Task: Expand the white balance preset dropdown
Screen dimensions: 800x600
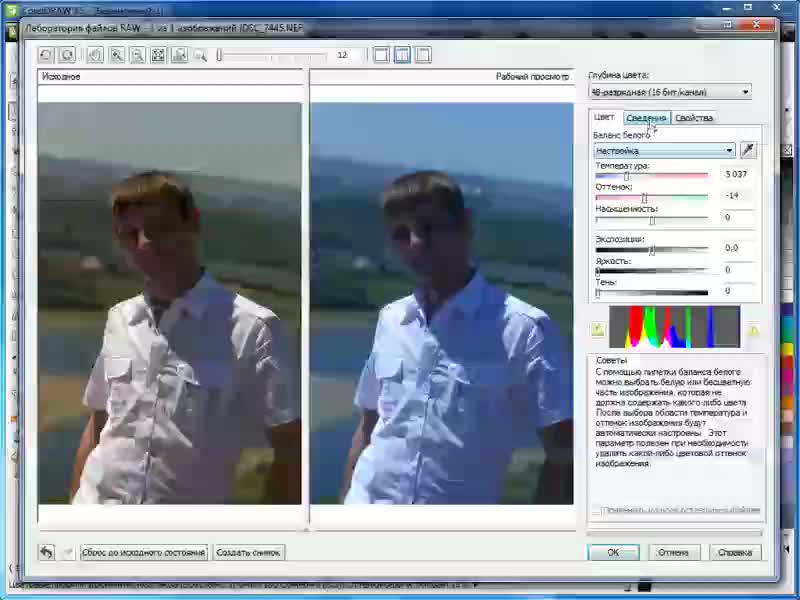Action: 730,150
